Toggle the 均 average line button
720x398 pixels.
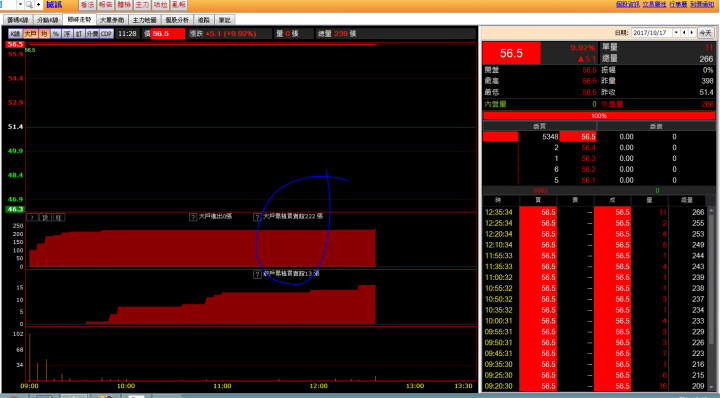pos(44,34)
